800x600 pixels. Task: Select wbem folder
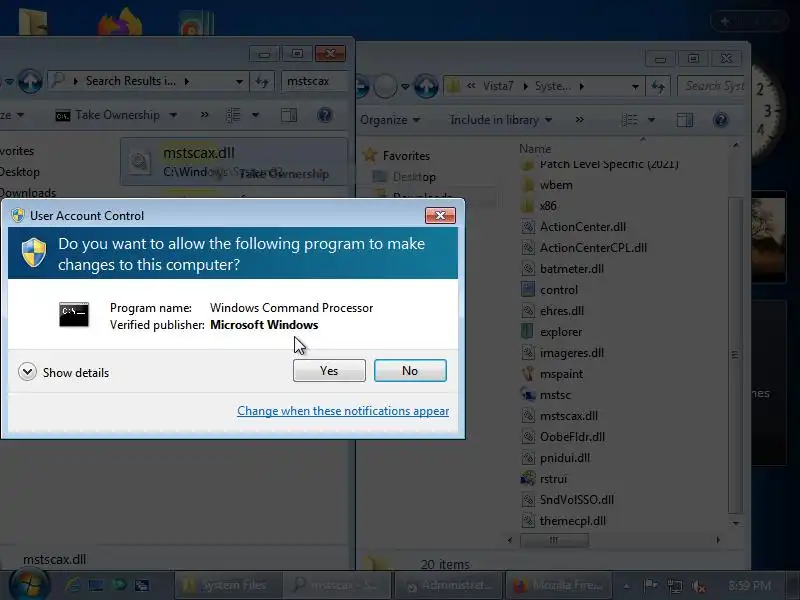pos(556,185)
